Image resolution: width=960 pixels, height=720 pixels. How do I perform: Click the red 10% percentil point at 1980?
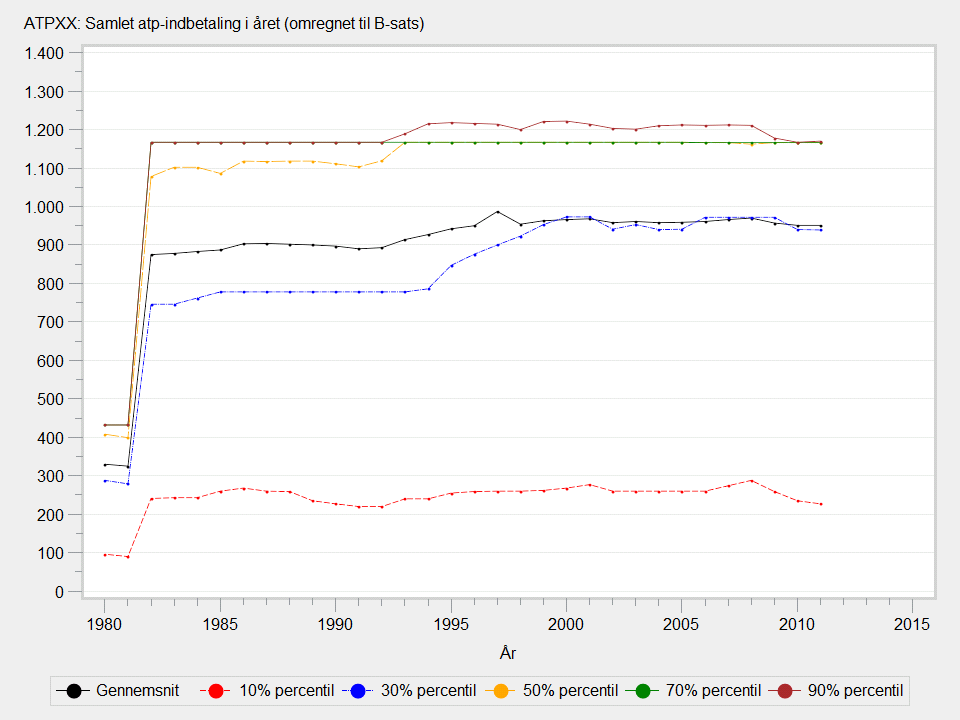(104, 554)
